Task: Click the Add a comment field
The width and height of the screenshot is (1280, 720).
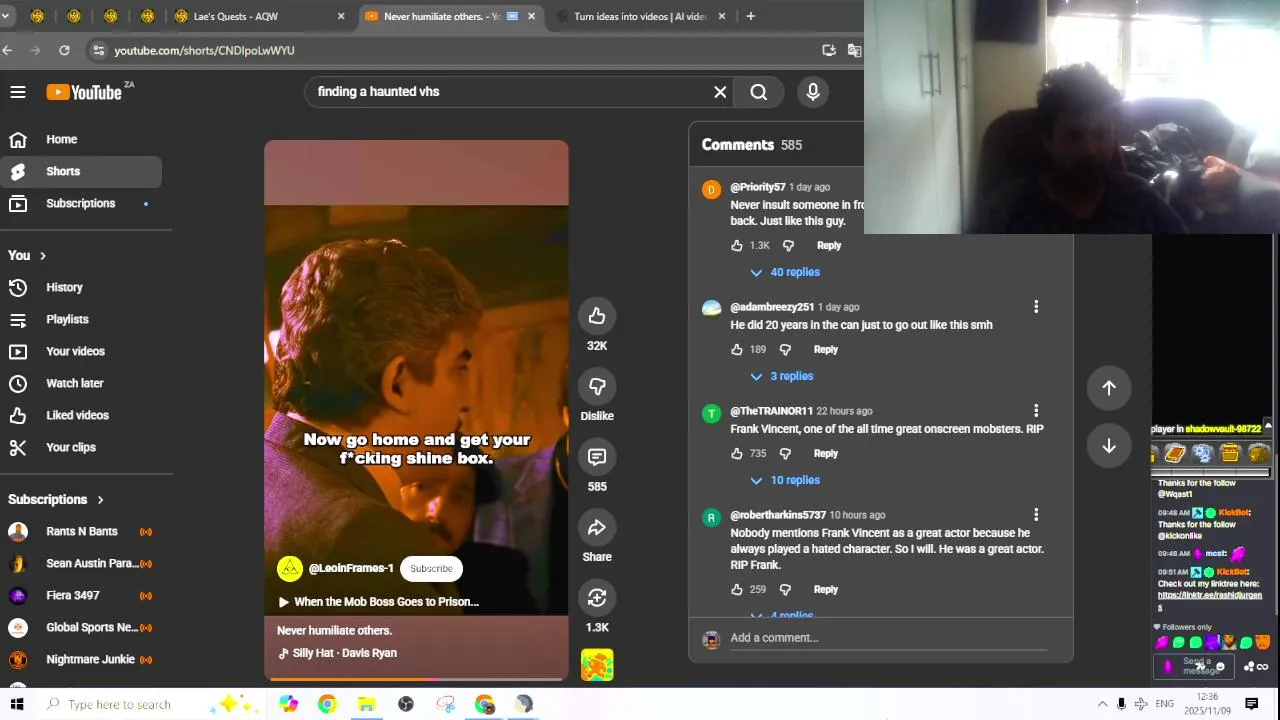Action: tap(888, 638)
